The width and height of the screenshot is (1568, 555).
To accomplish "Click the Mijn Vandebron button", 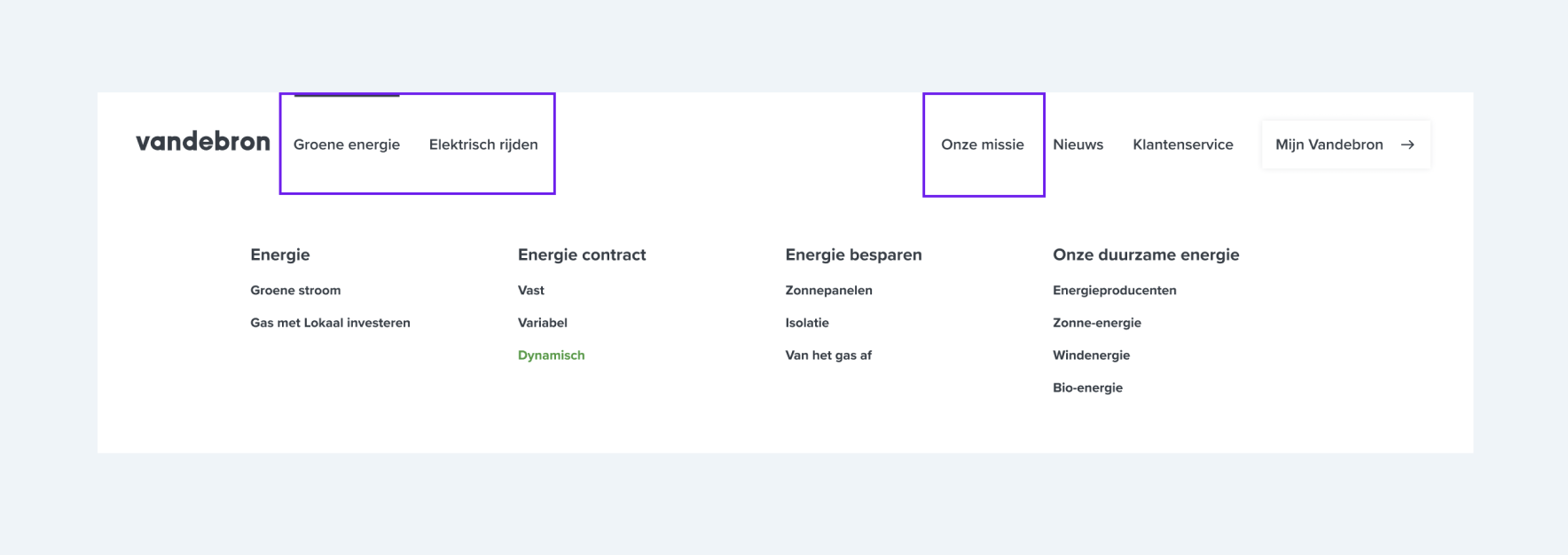I will click(1345, 145).
